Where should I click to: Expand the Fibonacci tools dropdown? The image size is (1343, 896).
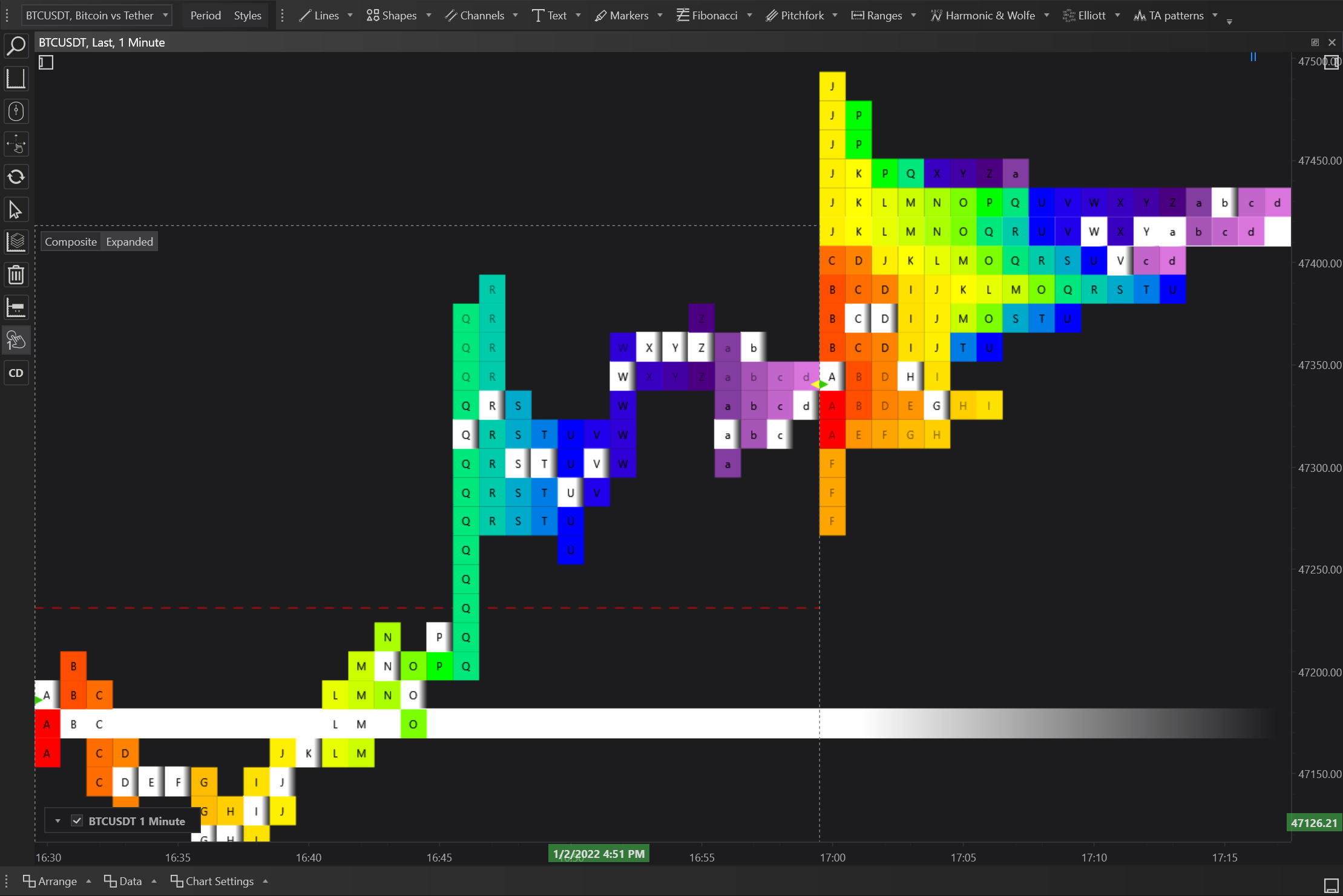[749, 16]
